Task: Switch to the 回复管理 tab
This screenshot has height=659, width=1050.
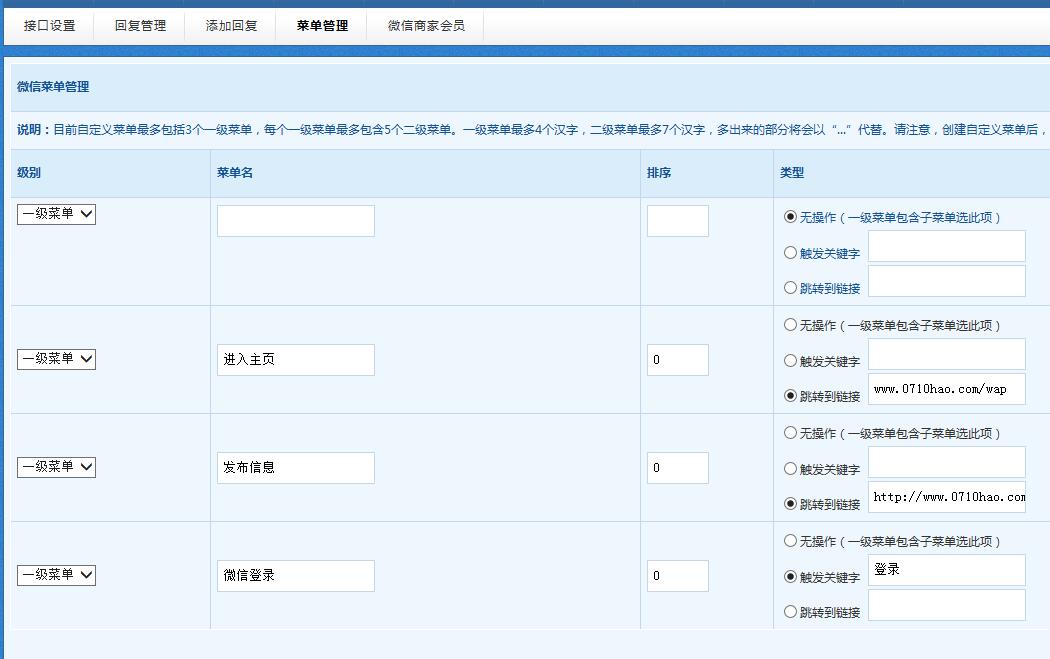Action: (140, 26)
